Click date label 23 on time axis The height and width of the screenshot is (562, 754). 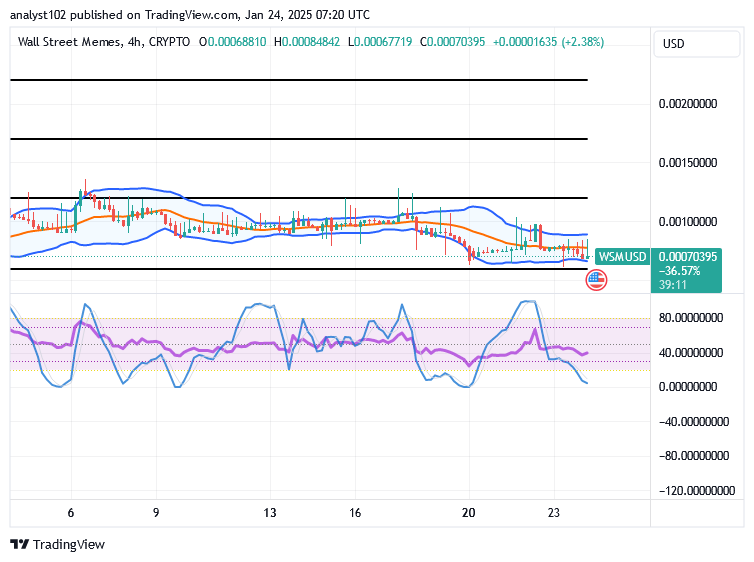tap(553, 513)
